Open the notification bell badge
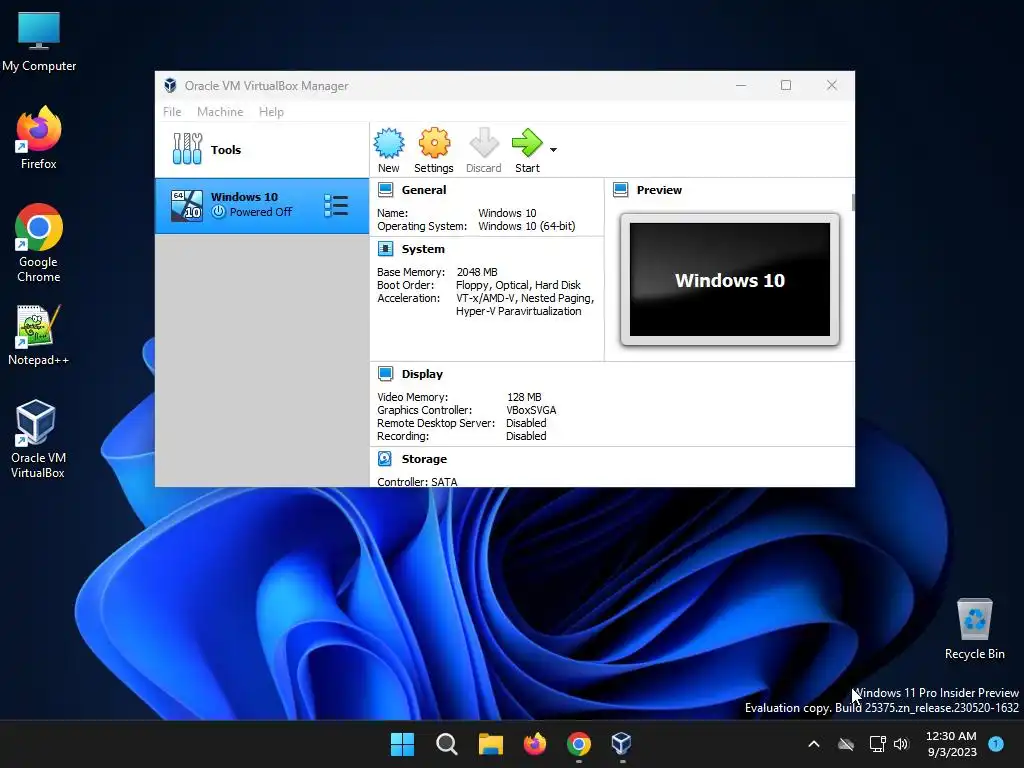Viewport: 1024px width, 768px height. pos(995,743)
